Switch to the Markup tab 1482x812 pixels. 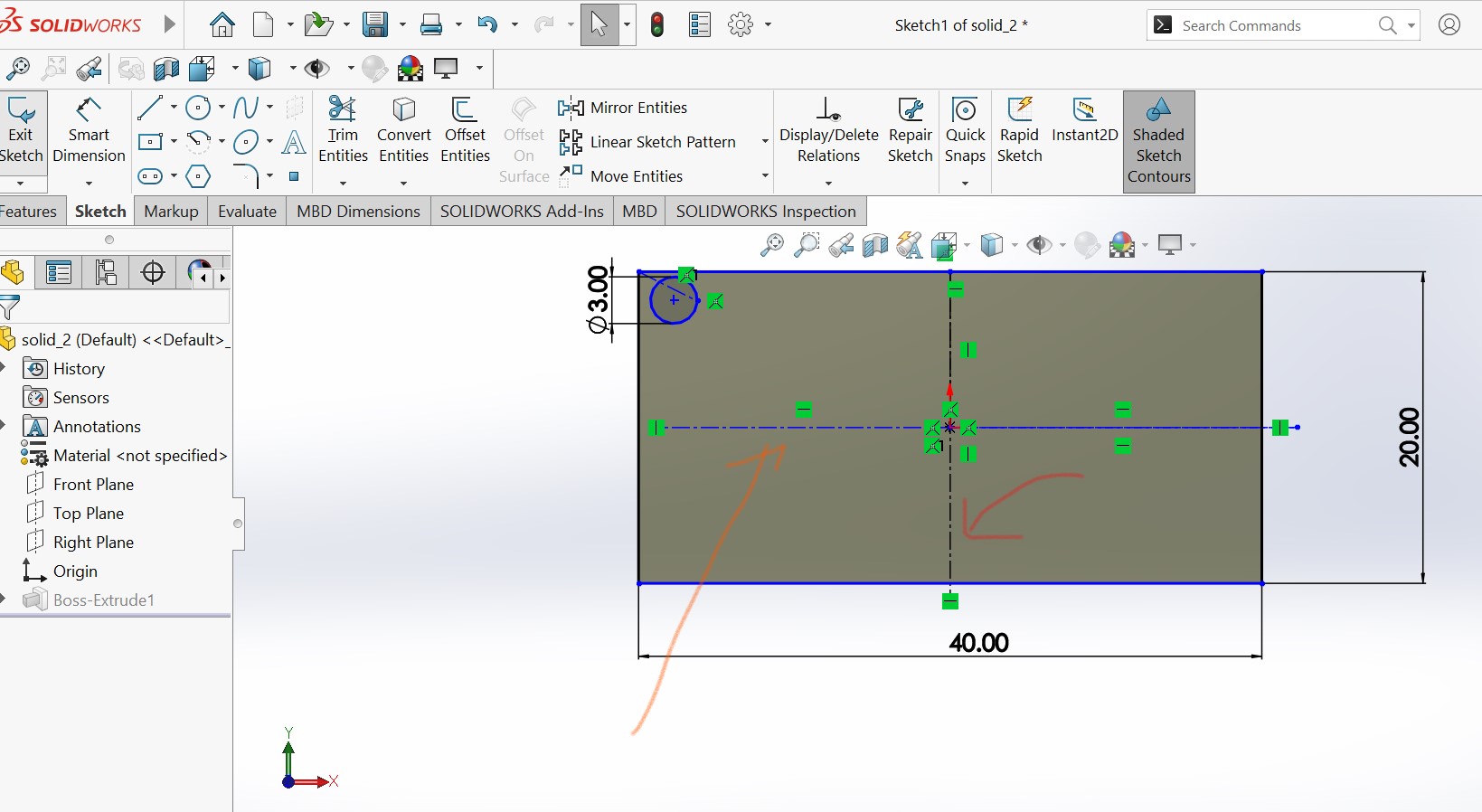(x=171, y=212)
